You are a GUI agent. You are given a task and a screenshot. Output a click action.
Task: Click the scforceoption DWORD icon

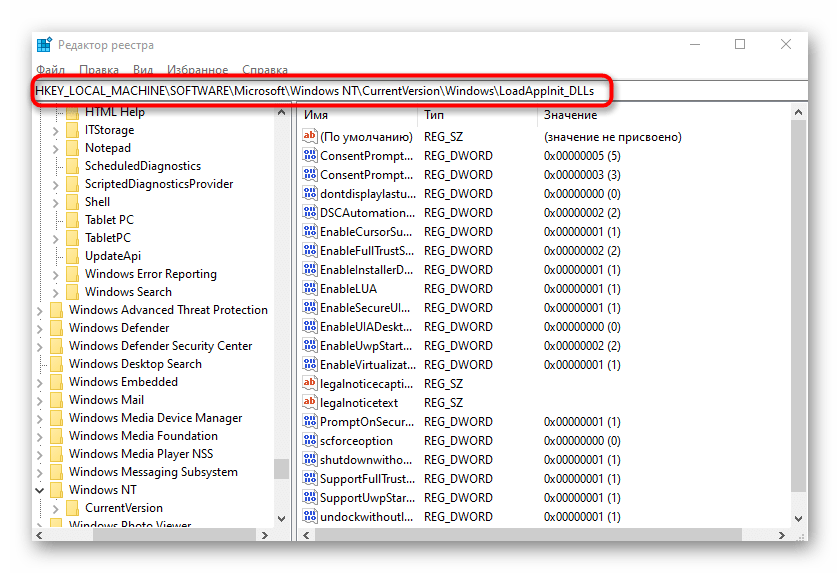coord(310,440)
